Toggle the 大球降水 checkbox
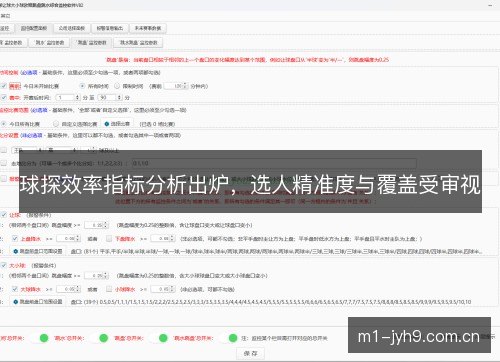This screenshot has height=362, width=500. tap(15, 289)
